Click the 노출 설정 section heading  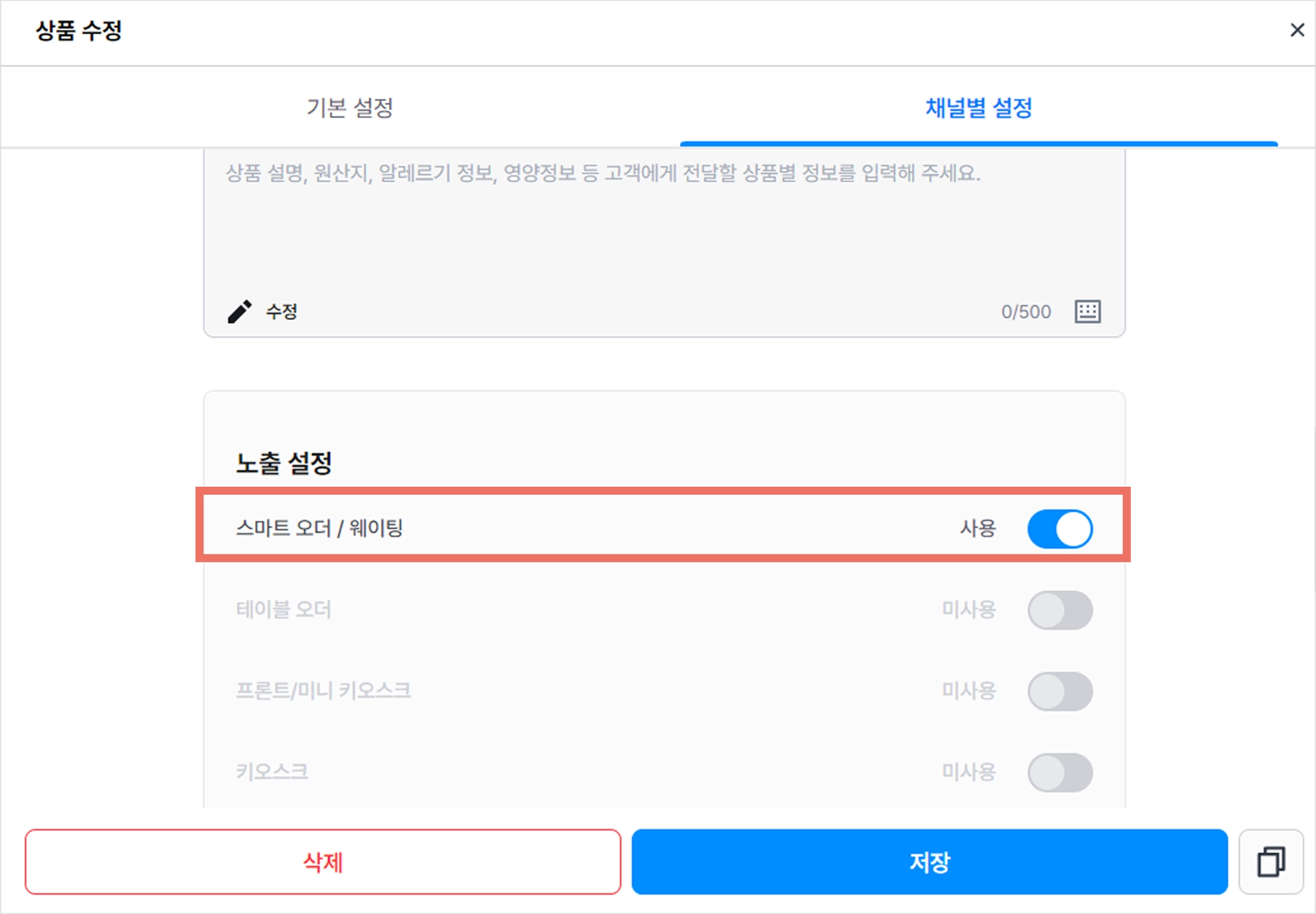click(283, 462)
